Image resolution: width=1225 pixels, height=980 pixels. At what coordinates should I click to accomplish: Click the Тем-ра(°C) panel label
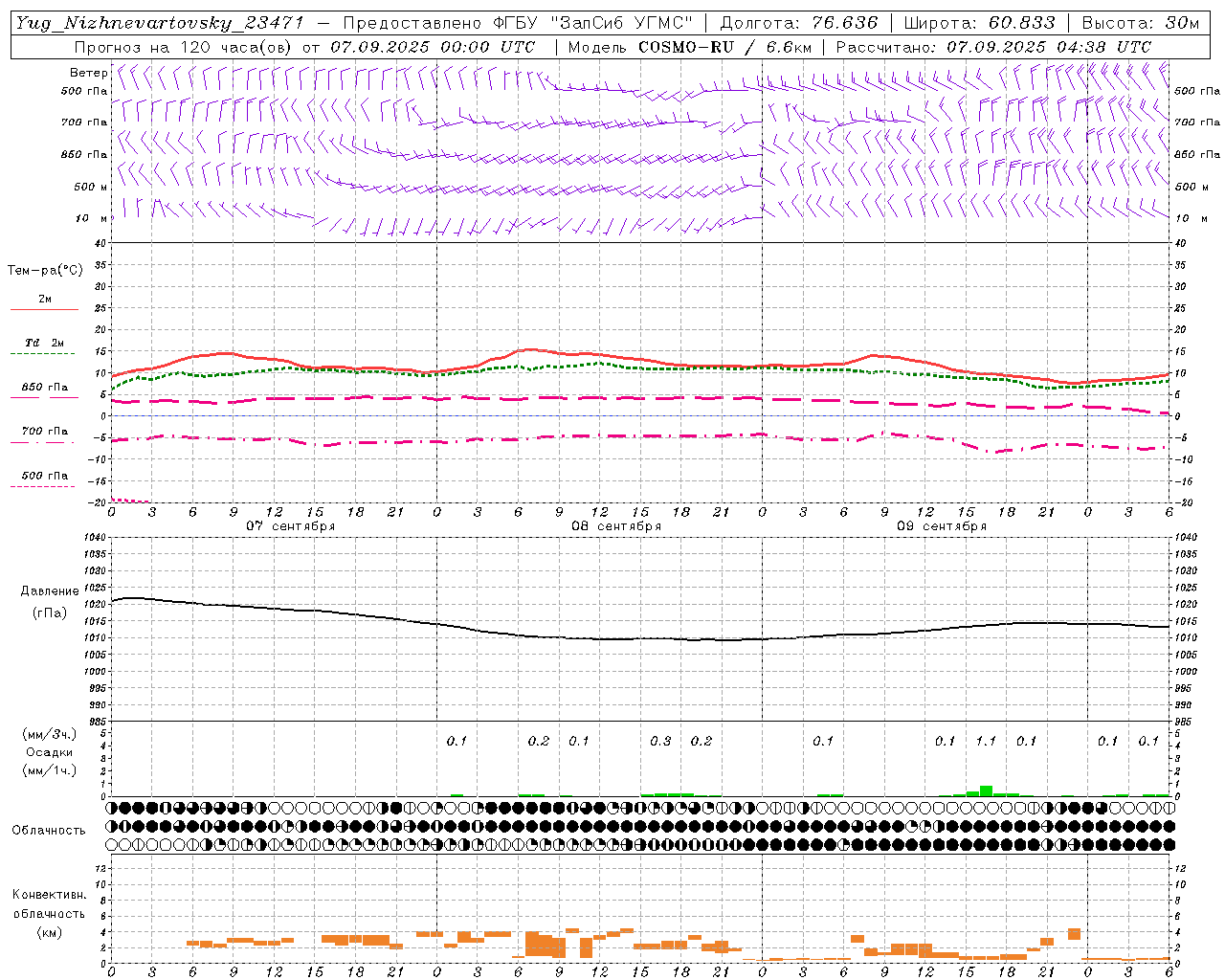45,271
